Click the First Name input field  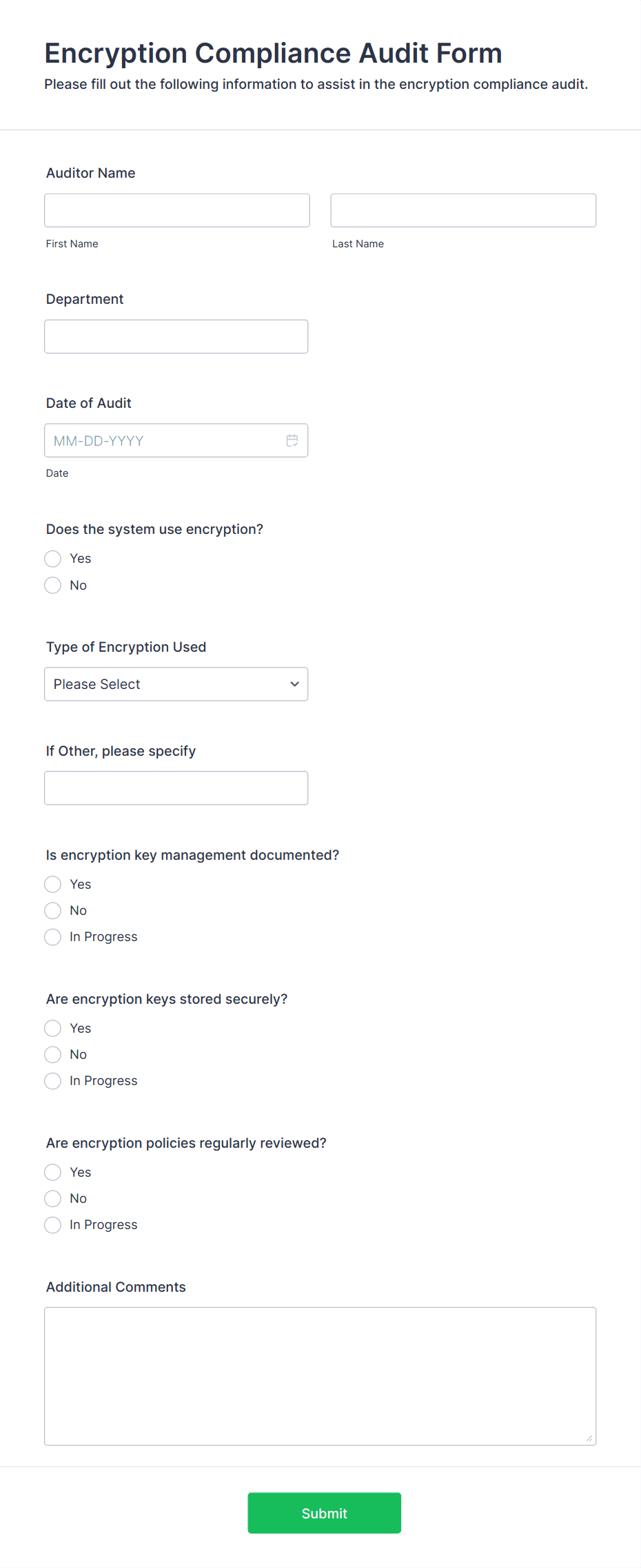click(x=177, y=210)
